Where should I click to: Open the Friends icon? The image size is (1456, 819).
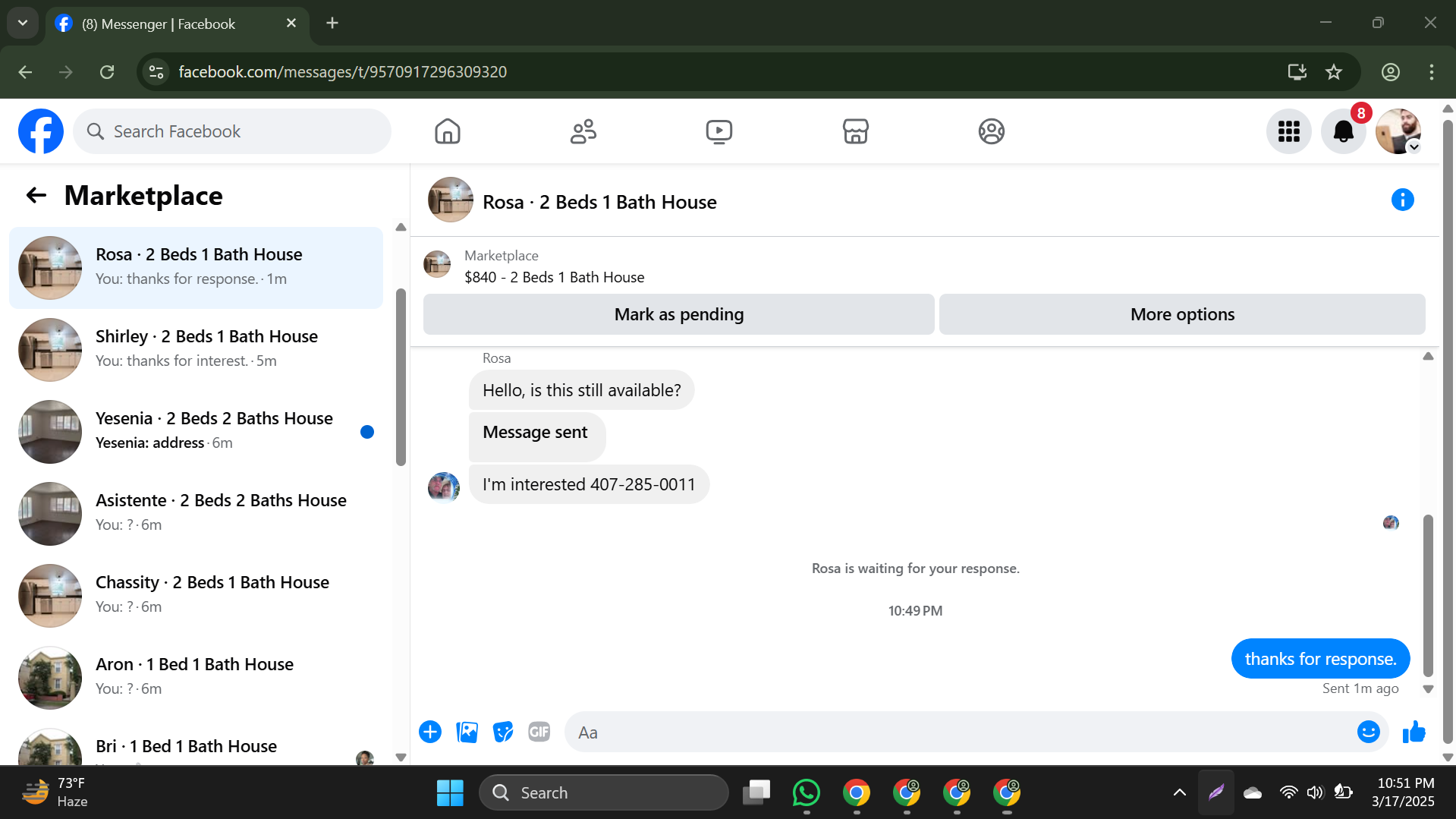583,131
